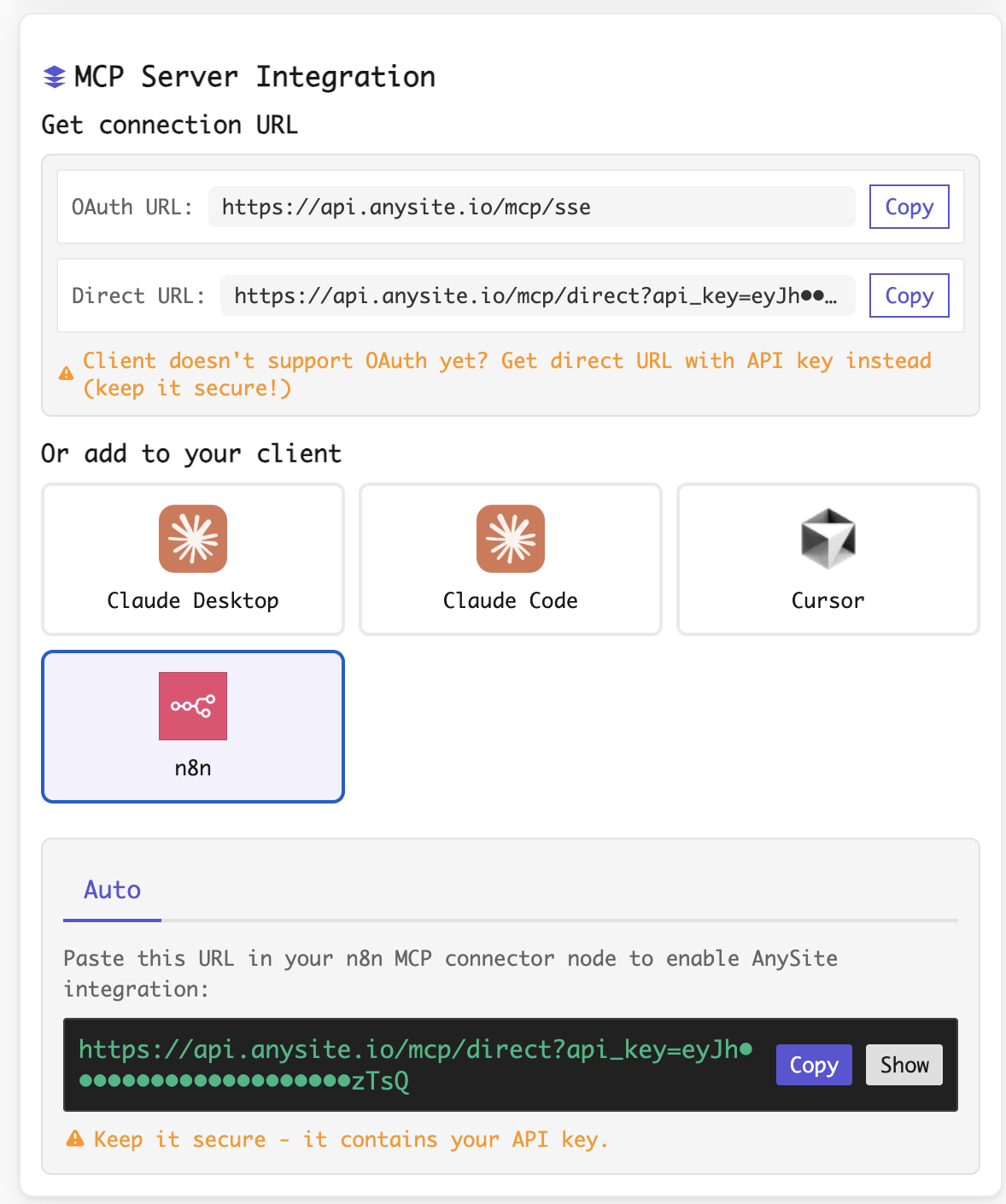The image size is (1006, 1204).
Task: Click the warning triangle beside the OAuth note
Action: click(67, 372)
